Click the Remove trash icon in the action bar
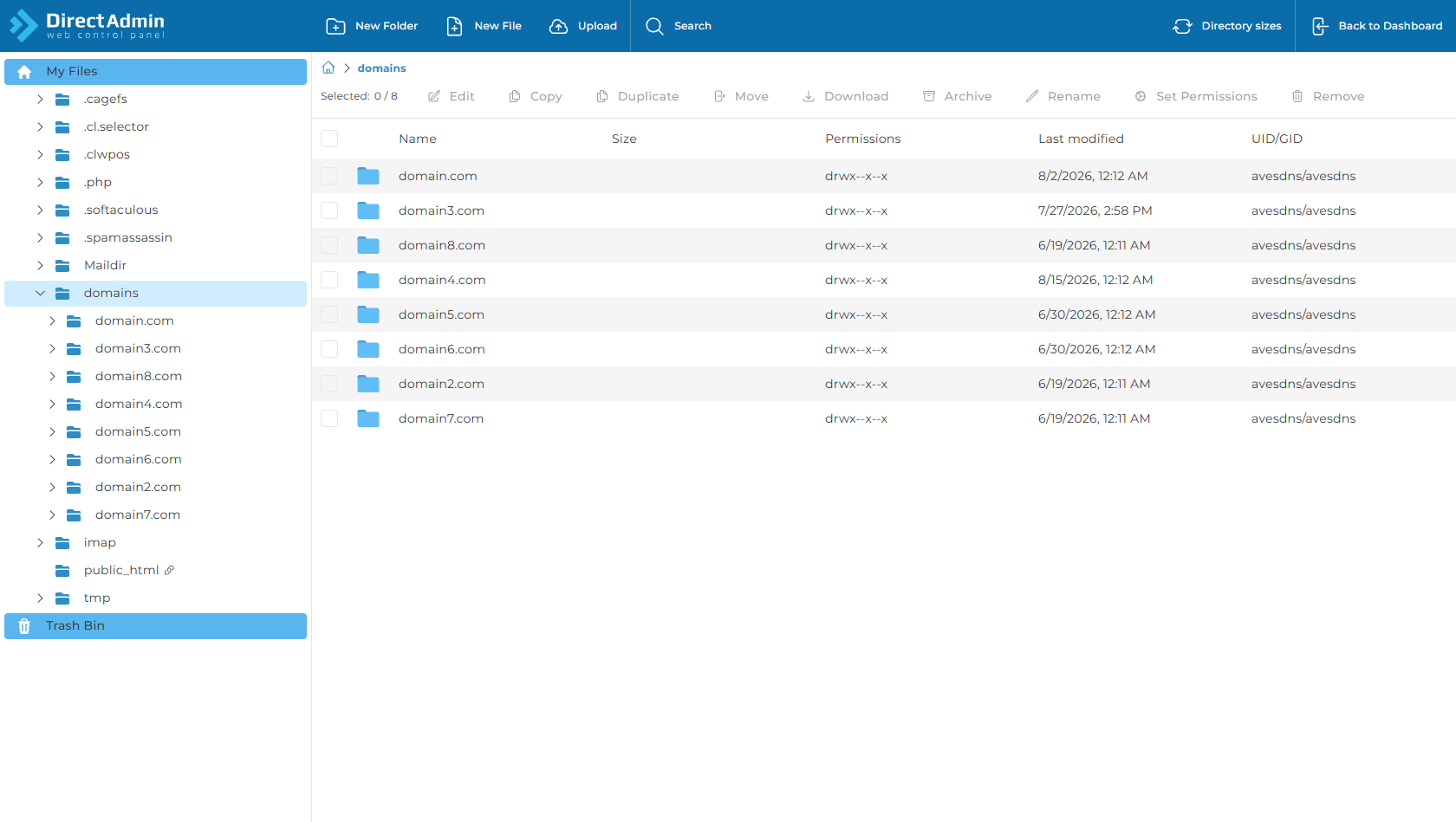1456x822 pixels. (1297, 96)
